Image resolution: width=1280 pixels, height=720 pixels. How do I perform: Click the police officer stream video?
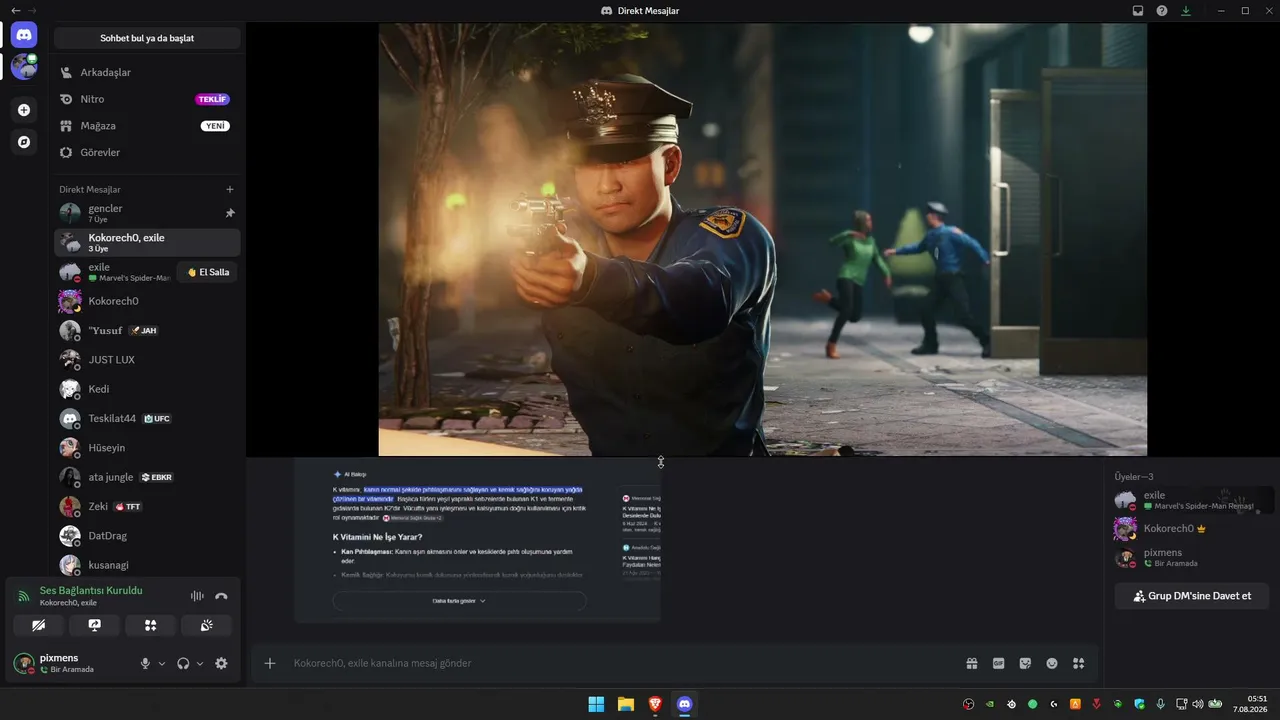pyautogui.click(x=763, y=240)
